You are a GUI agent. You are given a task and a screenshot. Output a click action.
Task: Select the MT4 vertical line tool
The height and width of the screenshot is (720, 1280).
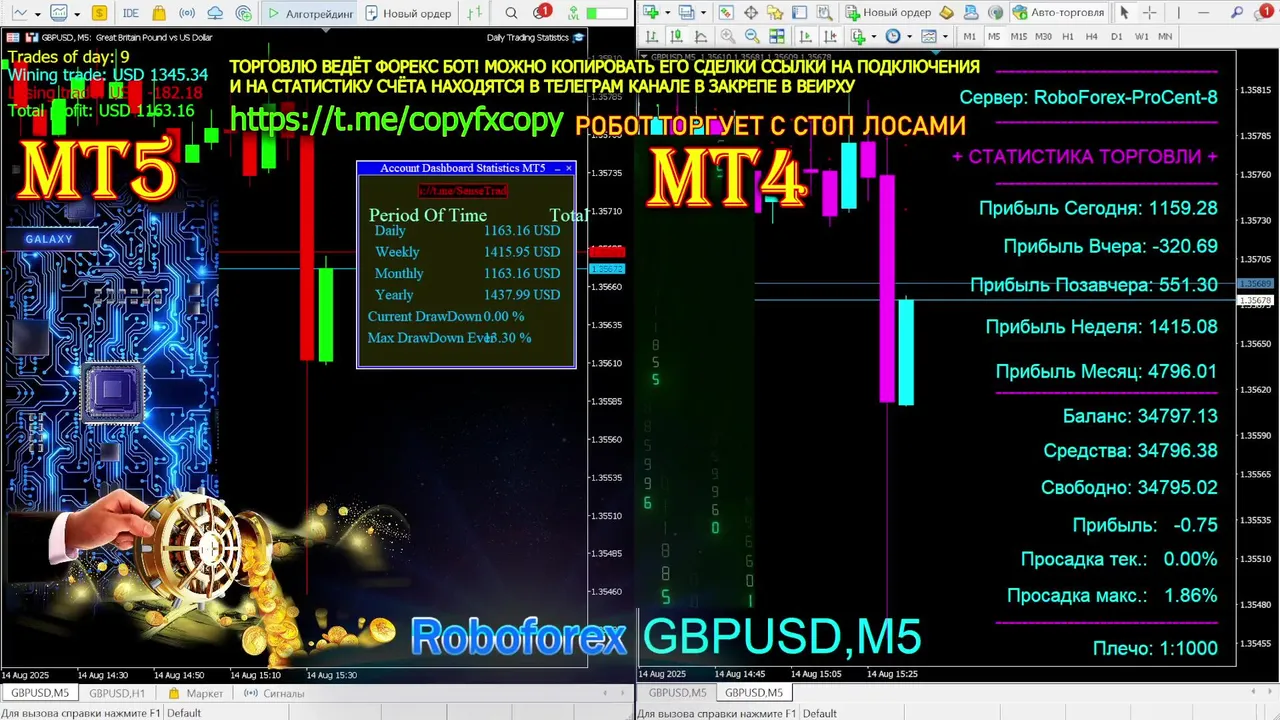[x=1178, y=13]
